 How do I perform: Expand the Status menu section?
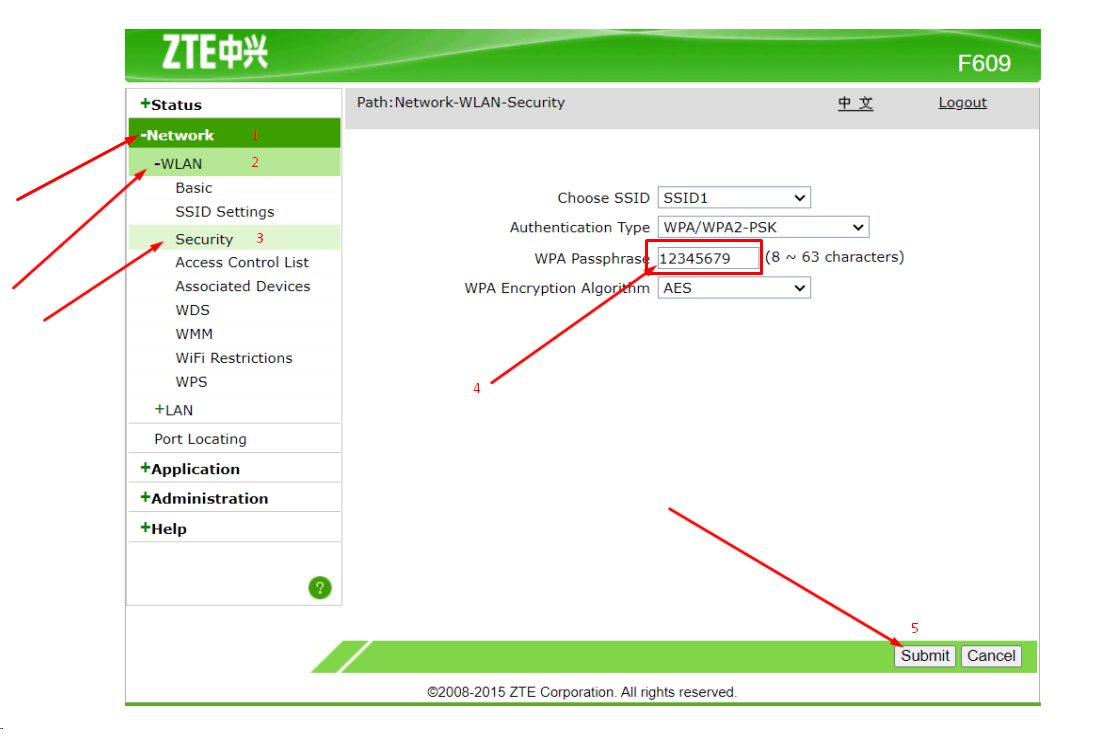[171, 105]
